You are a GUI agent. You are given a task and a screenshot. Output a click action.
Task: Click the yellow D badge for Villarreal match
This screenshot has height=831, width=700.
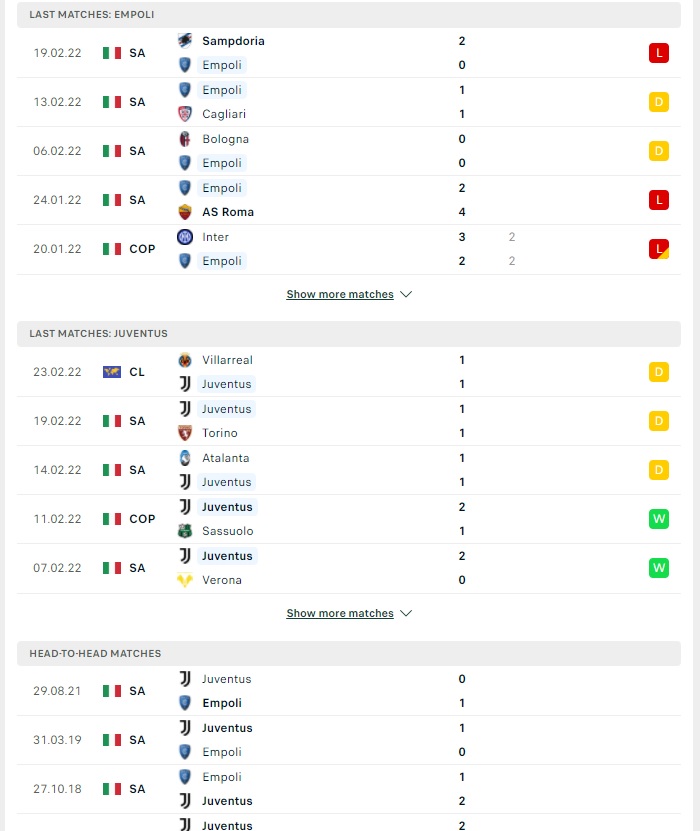[659, 372]
